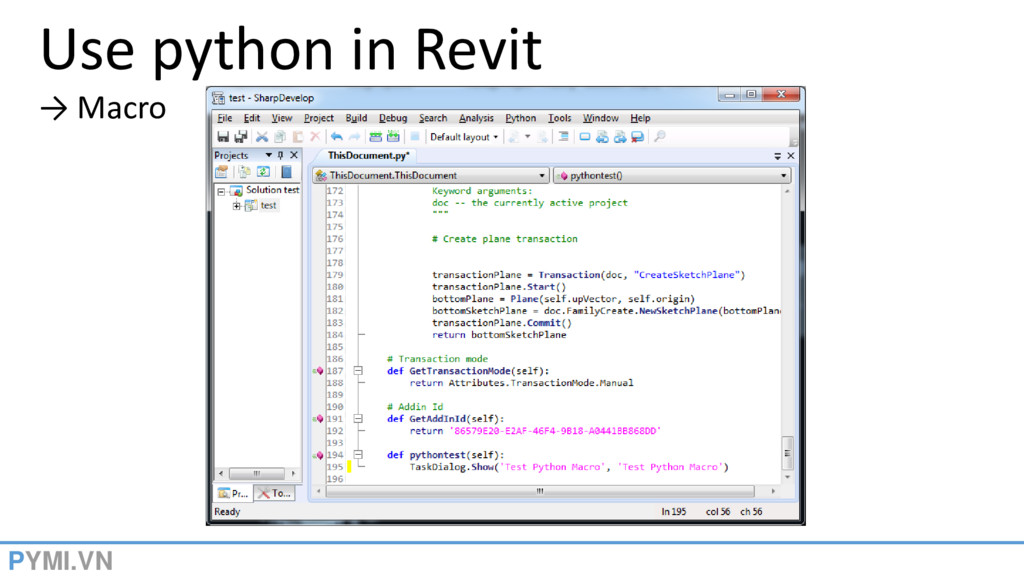Click the Show all files icon
Screen dimensions: 1024x576
[x=244, y=172]
